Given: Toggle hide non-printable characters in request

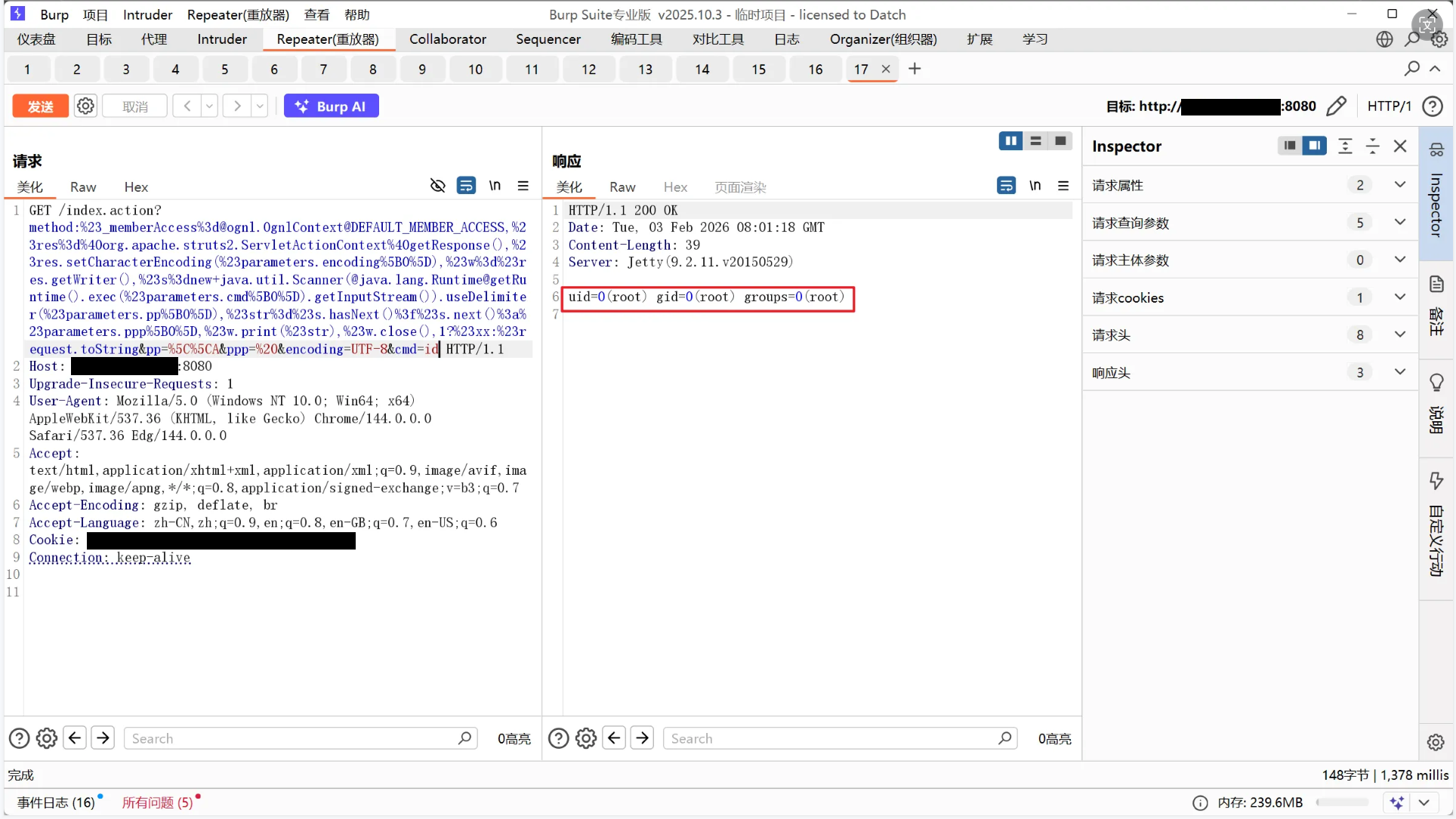Looking at the screenshot, I should pyautogui.click(x=437, y=186).
